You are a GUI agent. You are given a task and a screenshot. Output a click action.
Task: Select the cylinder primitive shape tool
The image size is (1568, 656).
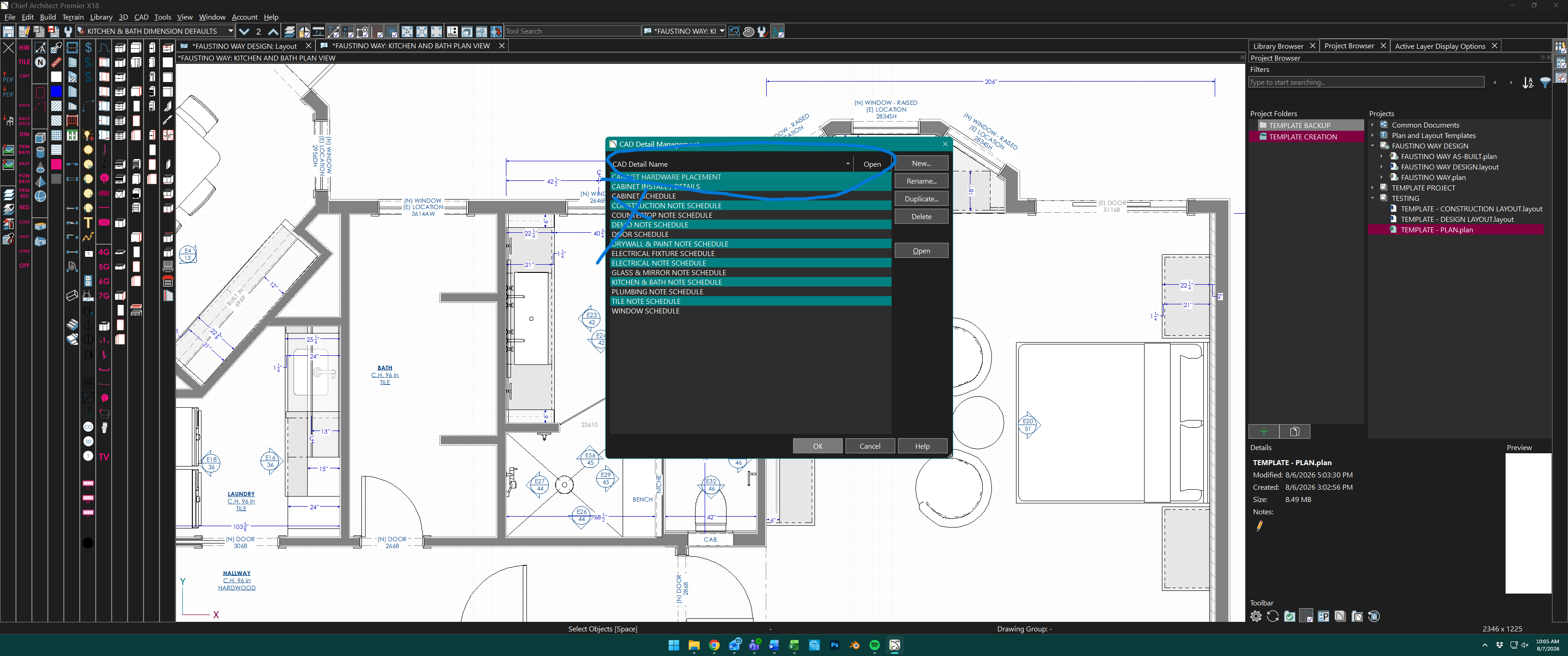[40, 152]
